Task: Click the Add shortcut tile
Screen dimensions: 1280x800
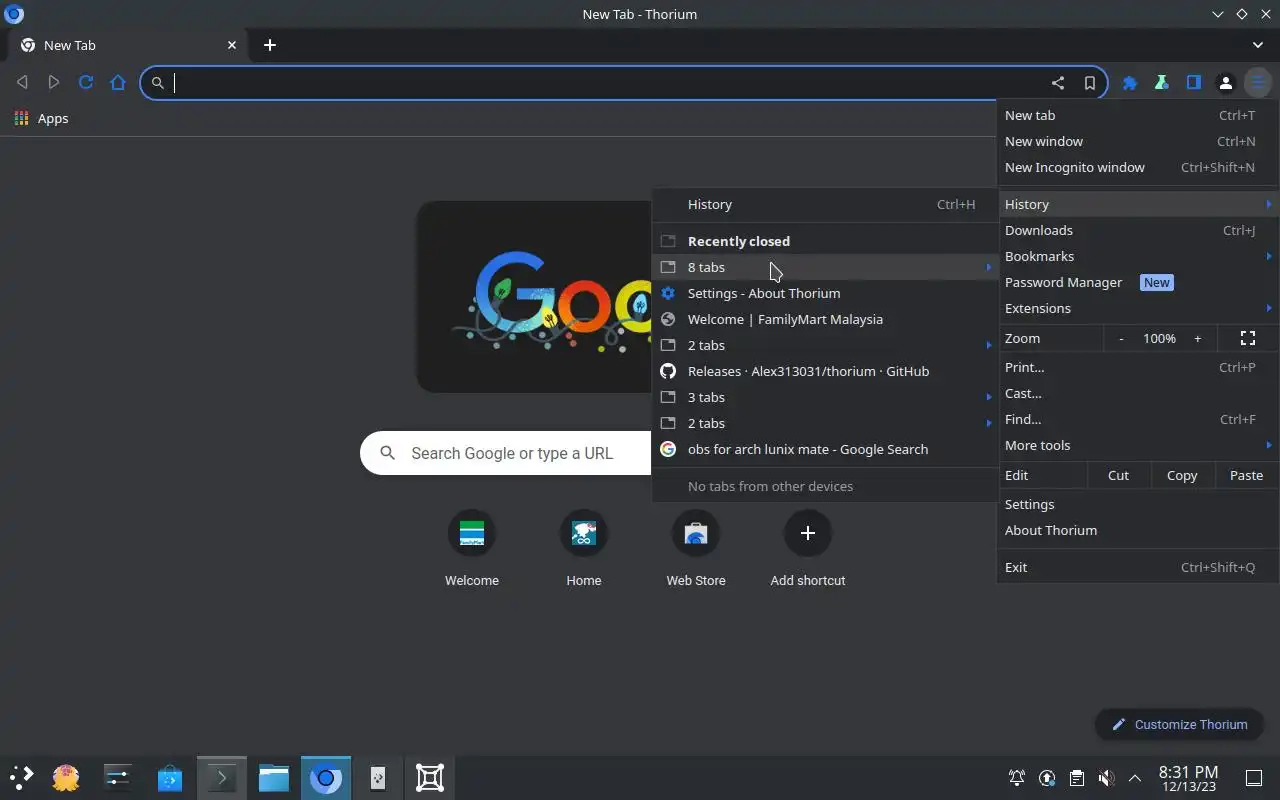Action: [808, 549]
